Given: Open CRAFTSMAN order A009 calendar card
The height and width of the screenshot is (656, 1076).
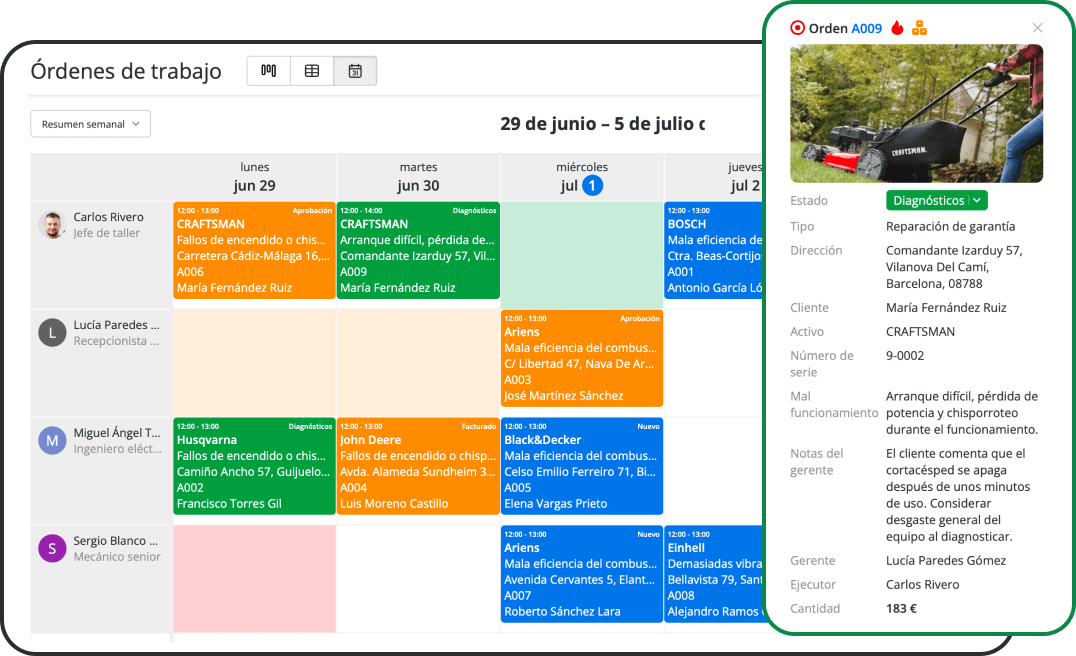Looking at the screenshot, I should coord(418,250).
